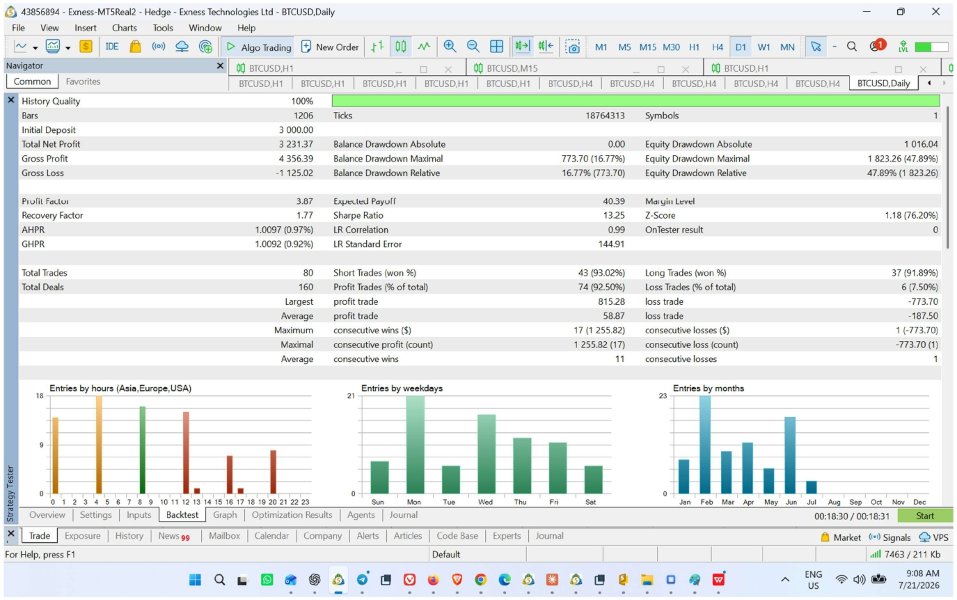Open the Market shopping bag icon
Viewport: 957px width, 600px height.
click(x=135, y=46)
